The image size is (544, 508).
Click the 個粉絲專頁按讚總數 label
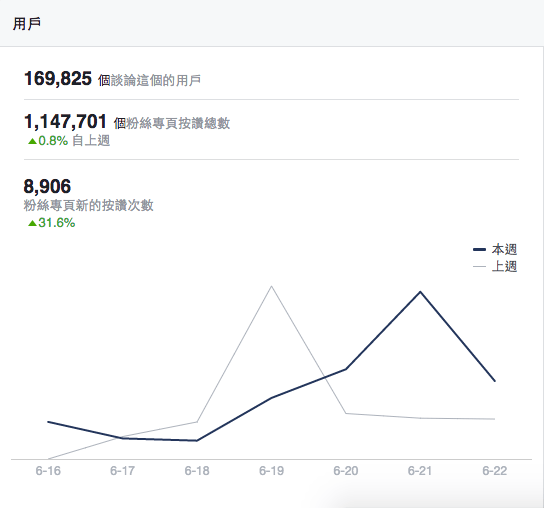coord(172,123)
